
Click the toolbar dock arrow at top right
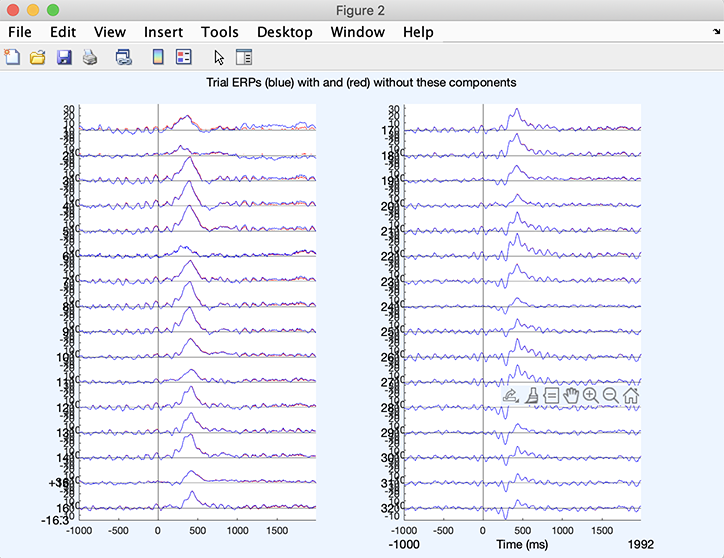(x=714, y=32)
